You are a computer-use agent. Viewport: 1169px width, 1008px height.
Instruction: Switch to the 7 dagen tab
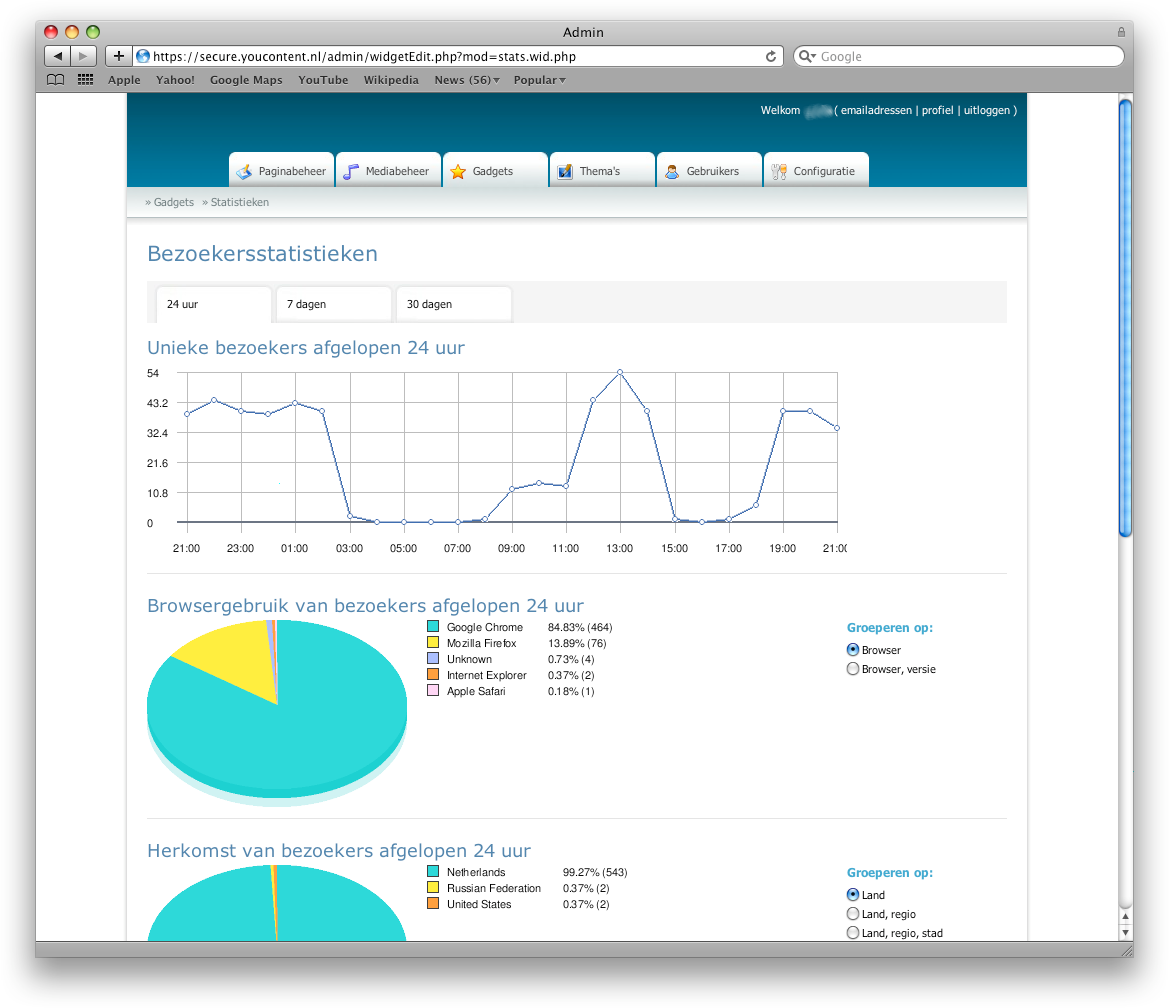[333, 304]
